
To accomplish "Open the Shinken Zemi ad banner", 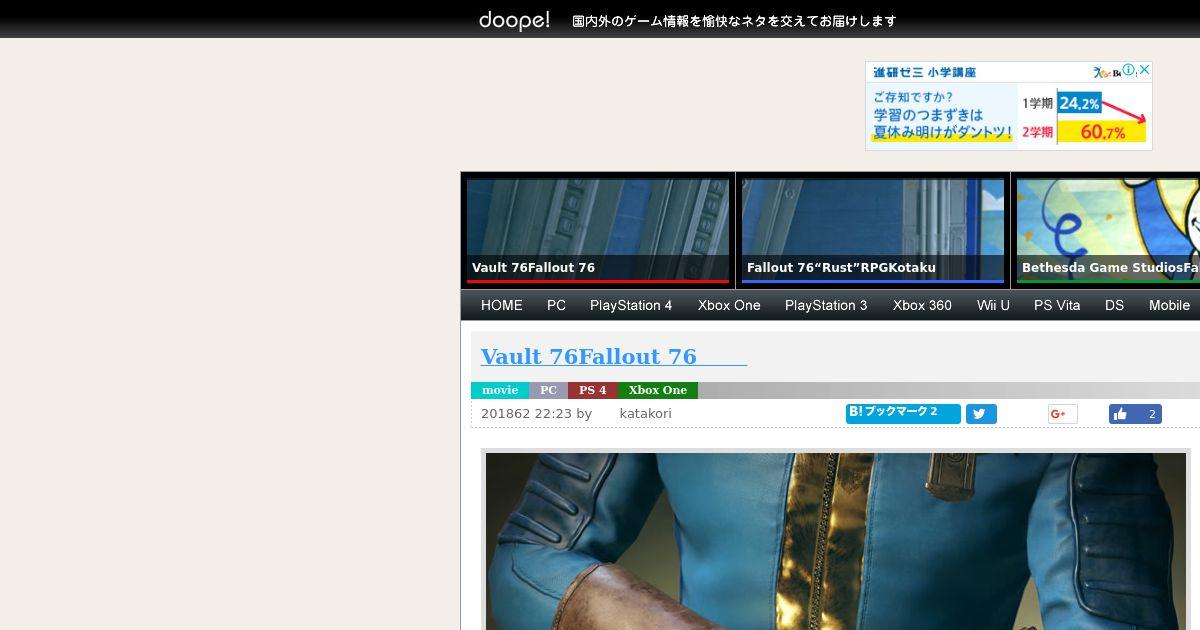I will point(1008,106).
